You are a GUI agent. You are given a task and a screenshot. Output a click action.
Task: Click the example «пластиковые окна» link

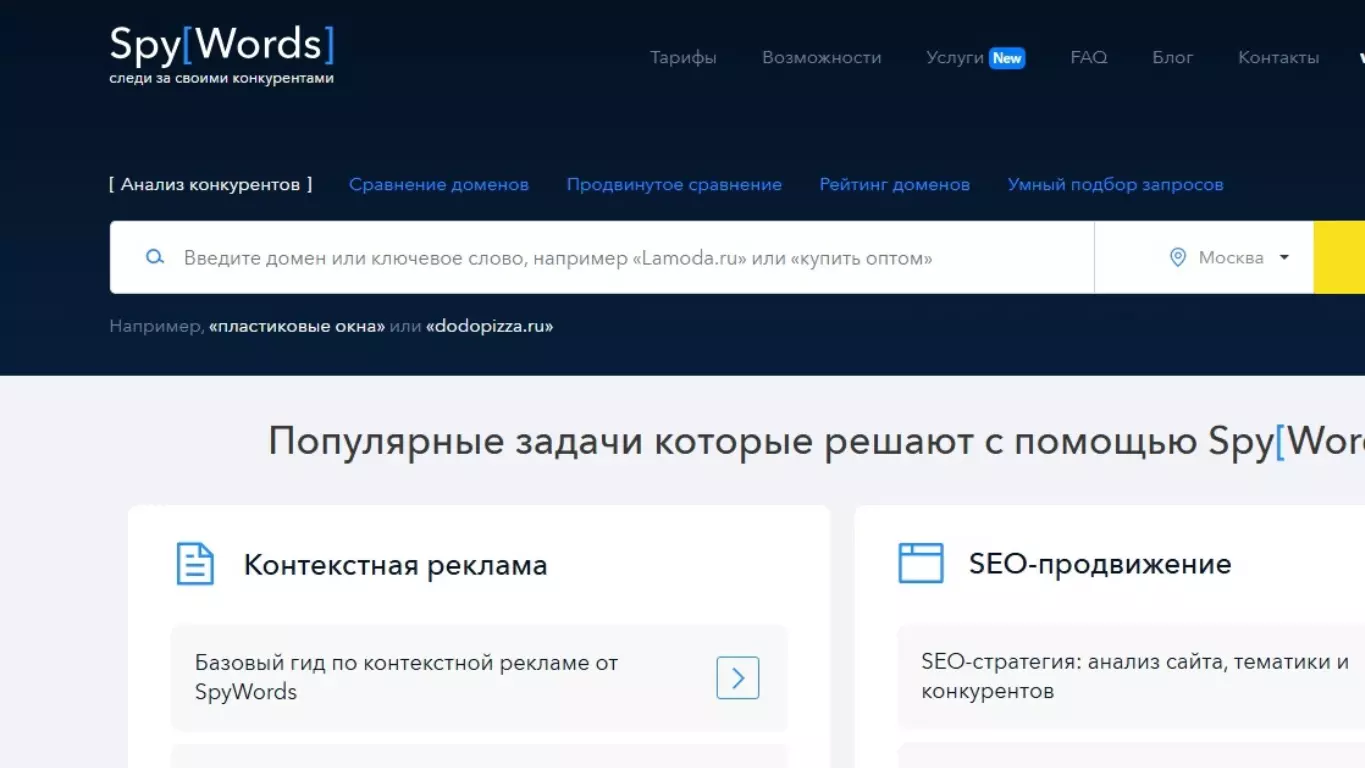tap(297, 326)
